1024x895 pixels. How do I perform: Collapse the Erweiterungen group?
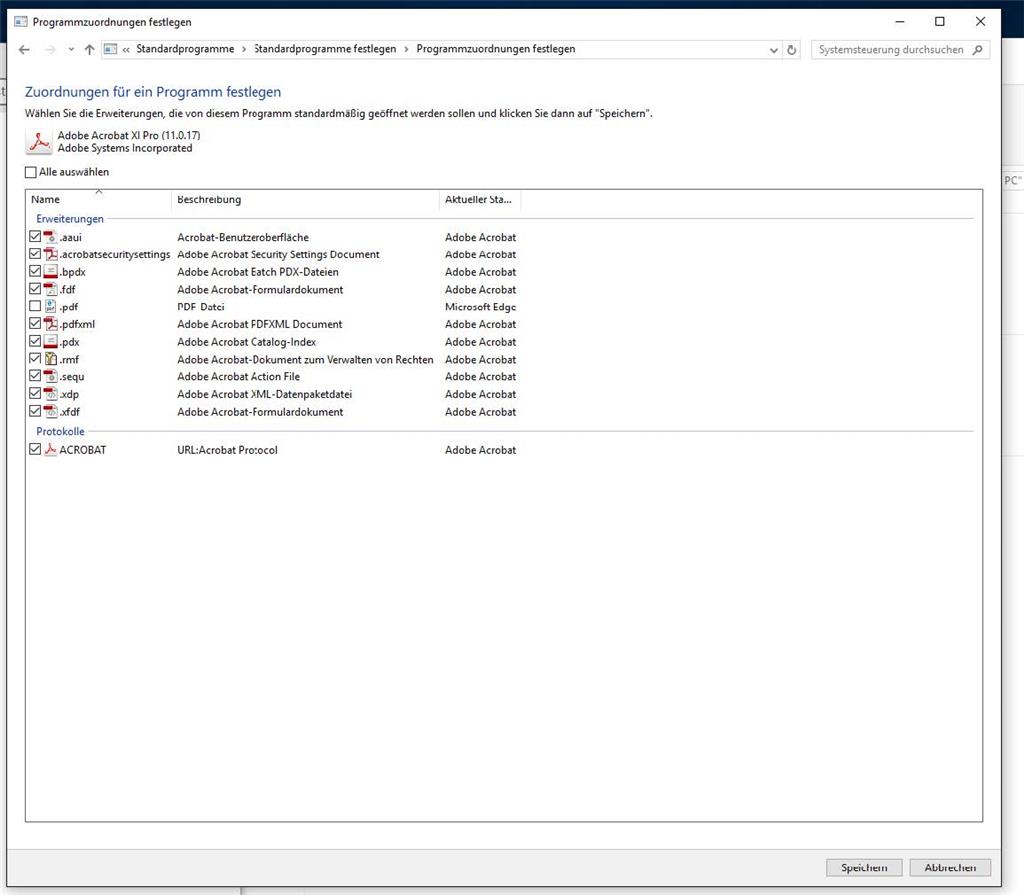click(x=70, y=219)
